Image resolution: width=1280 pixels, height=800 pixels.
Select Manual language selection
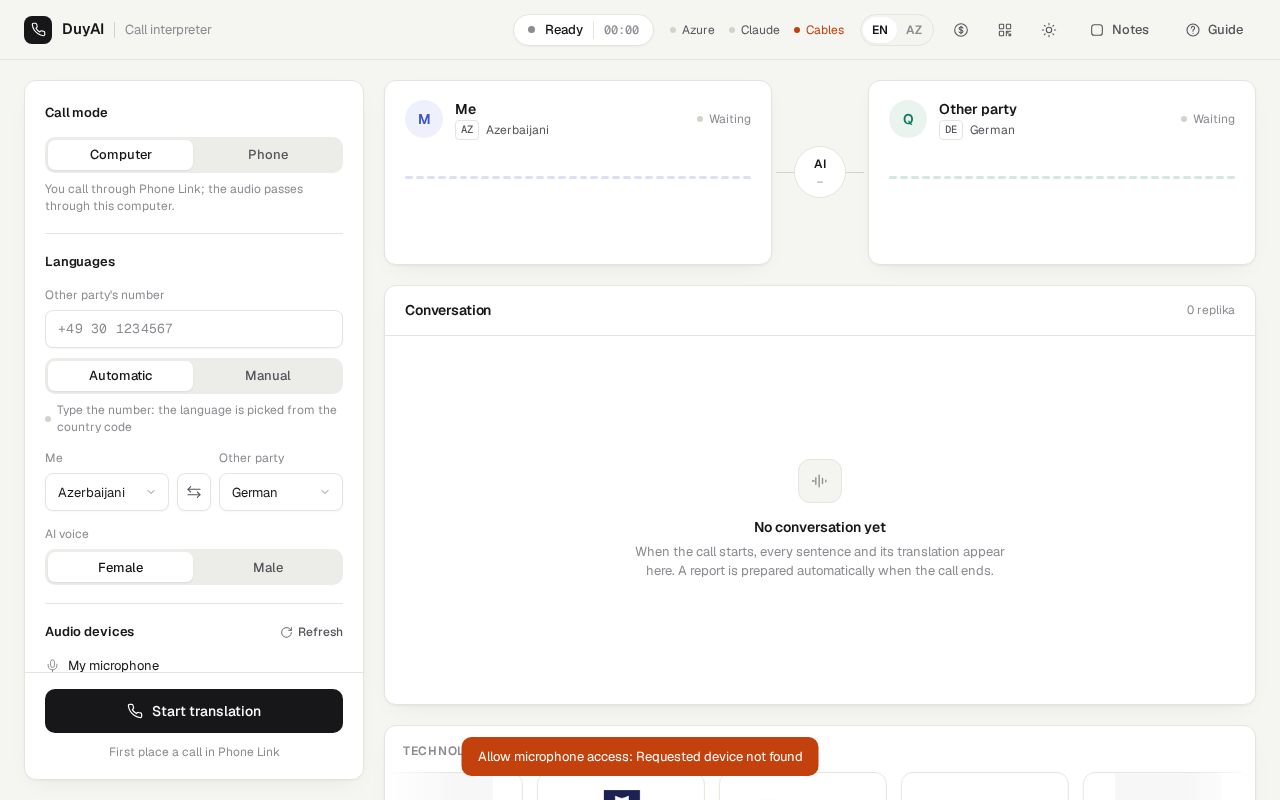tap(268, 376)
